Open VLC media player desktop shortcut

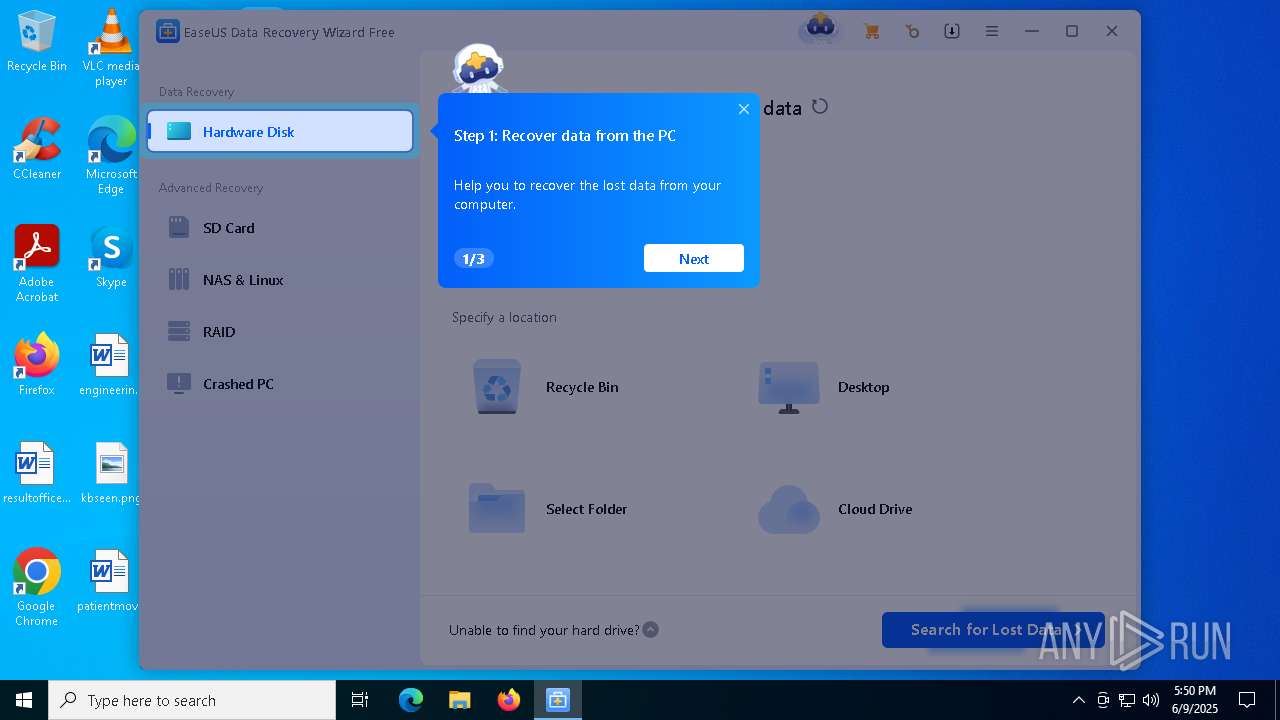coord(111,48)
